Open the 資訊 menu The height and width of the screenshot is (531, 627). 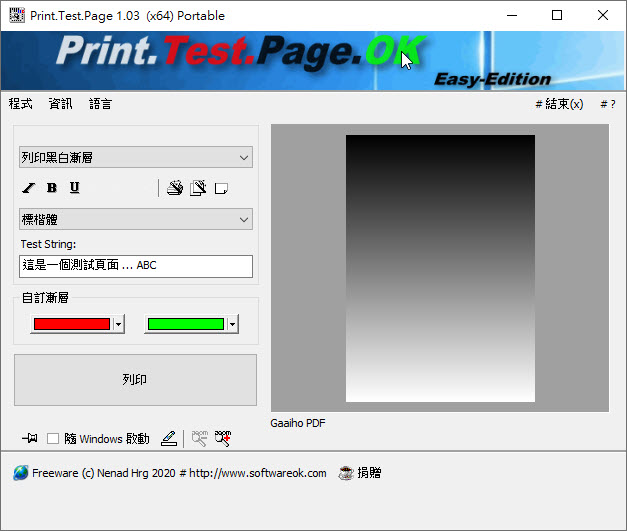pos(60,104)
